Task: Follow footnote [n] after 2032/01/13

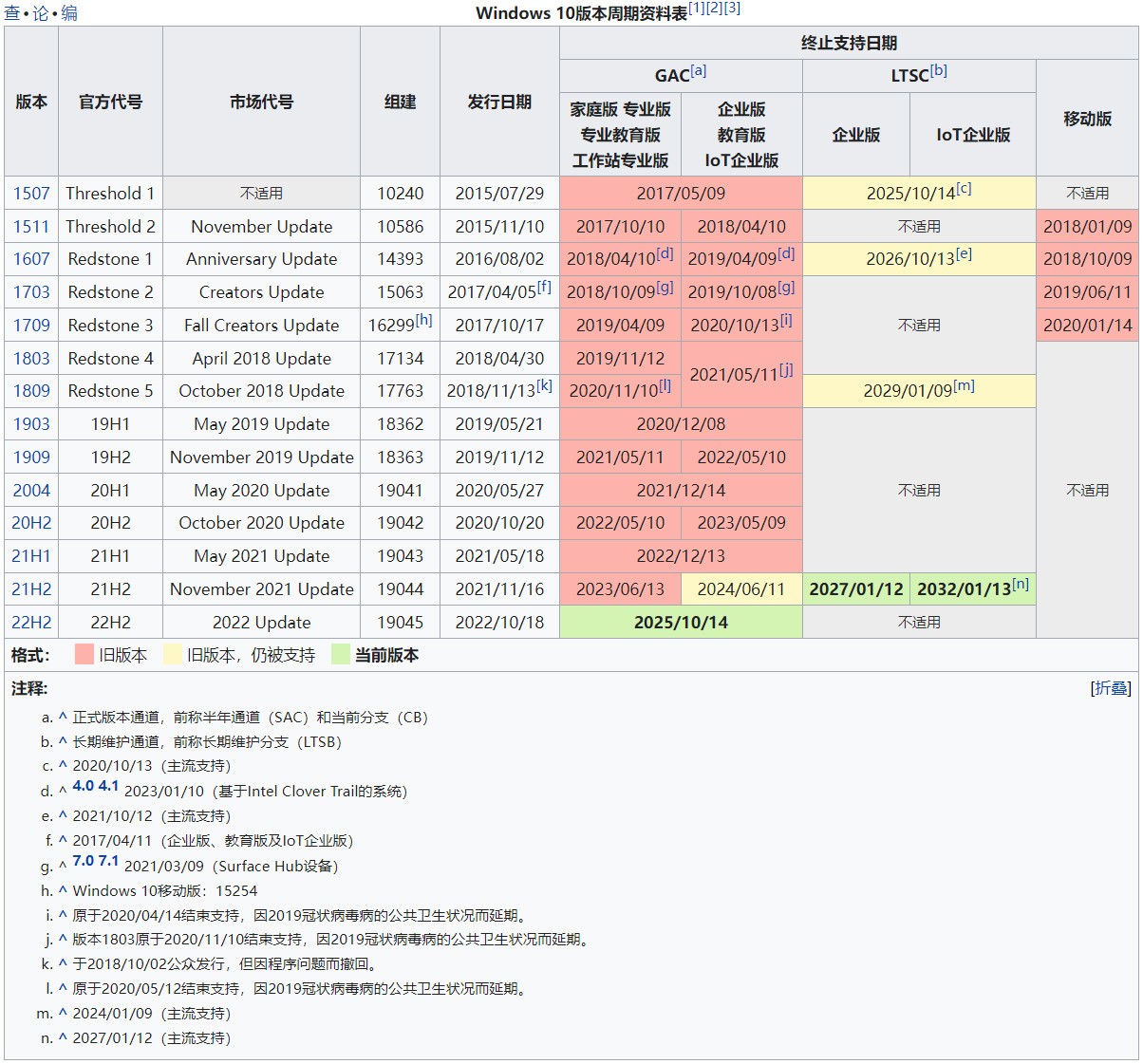Action: [x=1021, y=584]
